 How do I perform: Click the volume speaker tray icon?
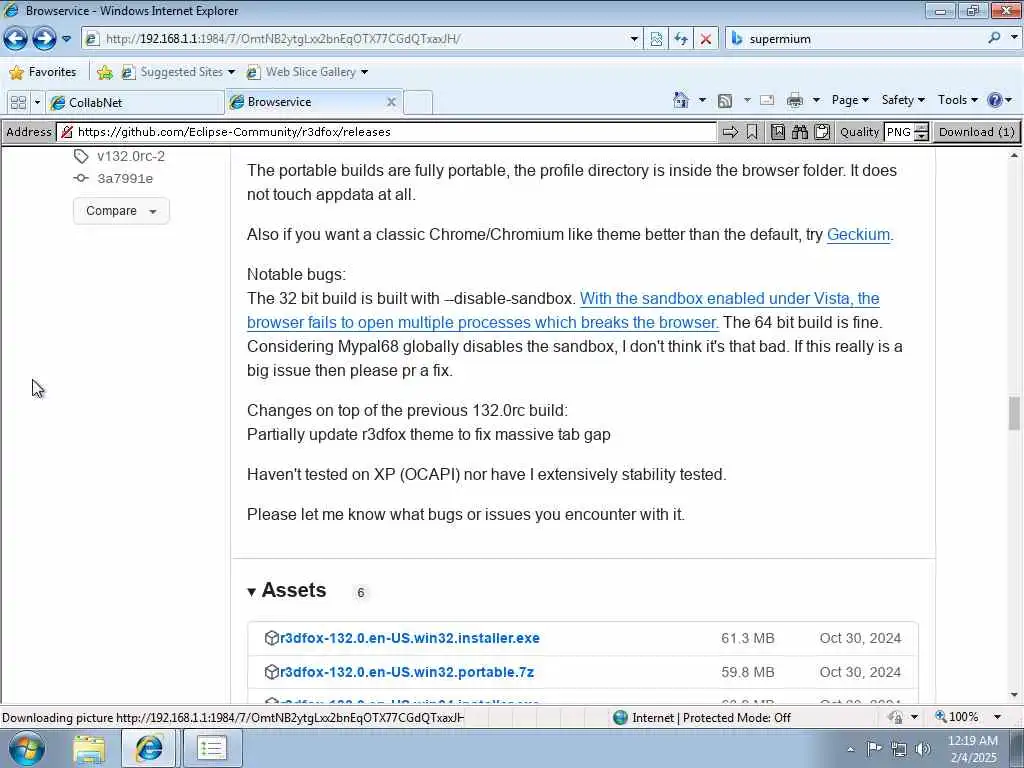point(923,748)
